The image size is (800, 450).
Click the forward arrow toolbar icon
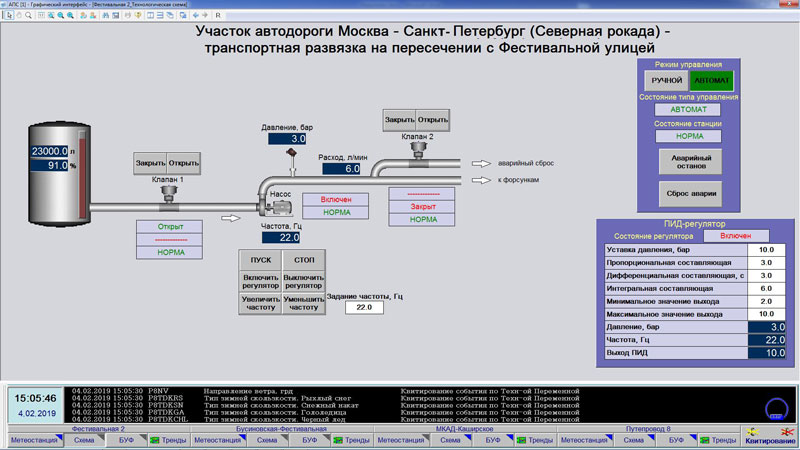(205, 15)
